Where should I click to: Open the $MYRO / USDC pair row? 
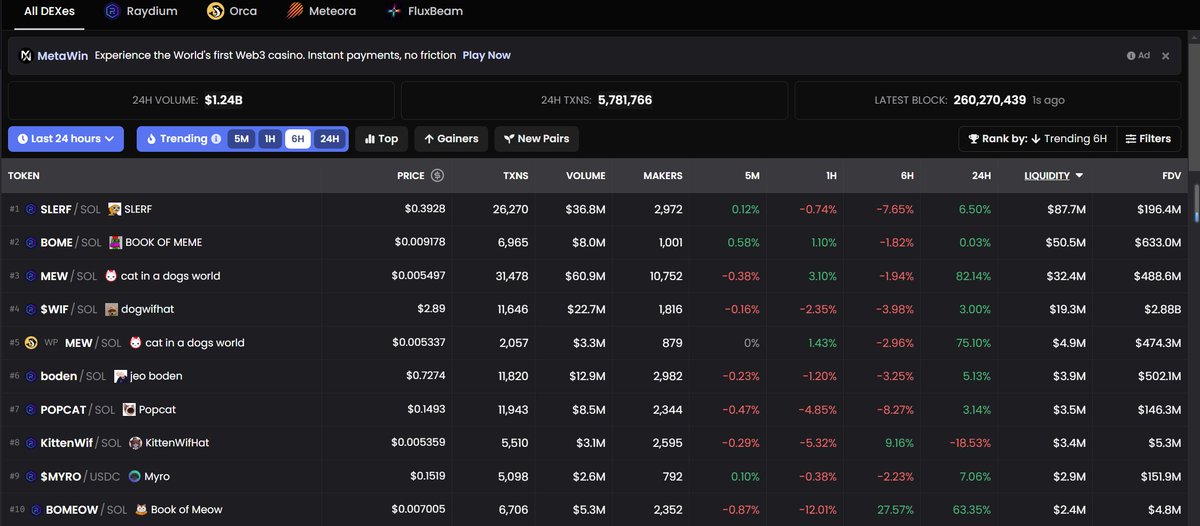click(596, 476)
